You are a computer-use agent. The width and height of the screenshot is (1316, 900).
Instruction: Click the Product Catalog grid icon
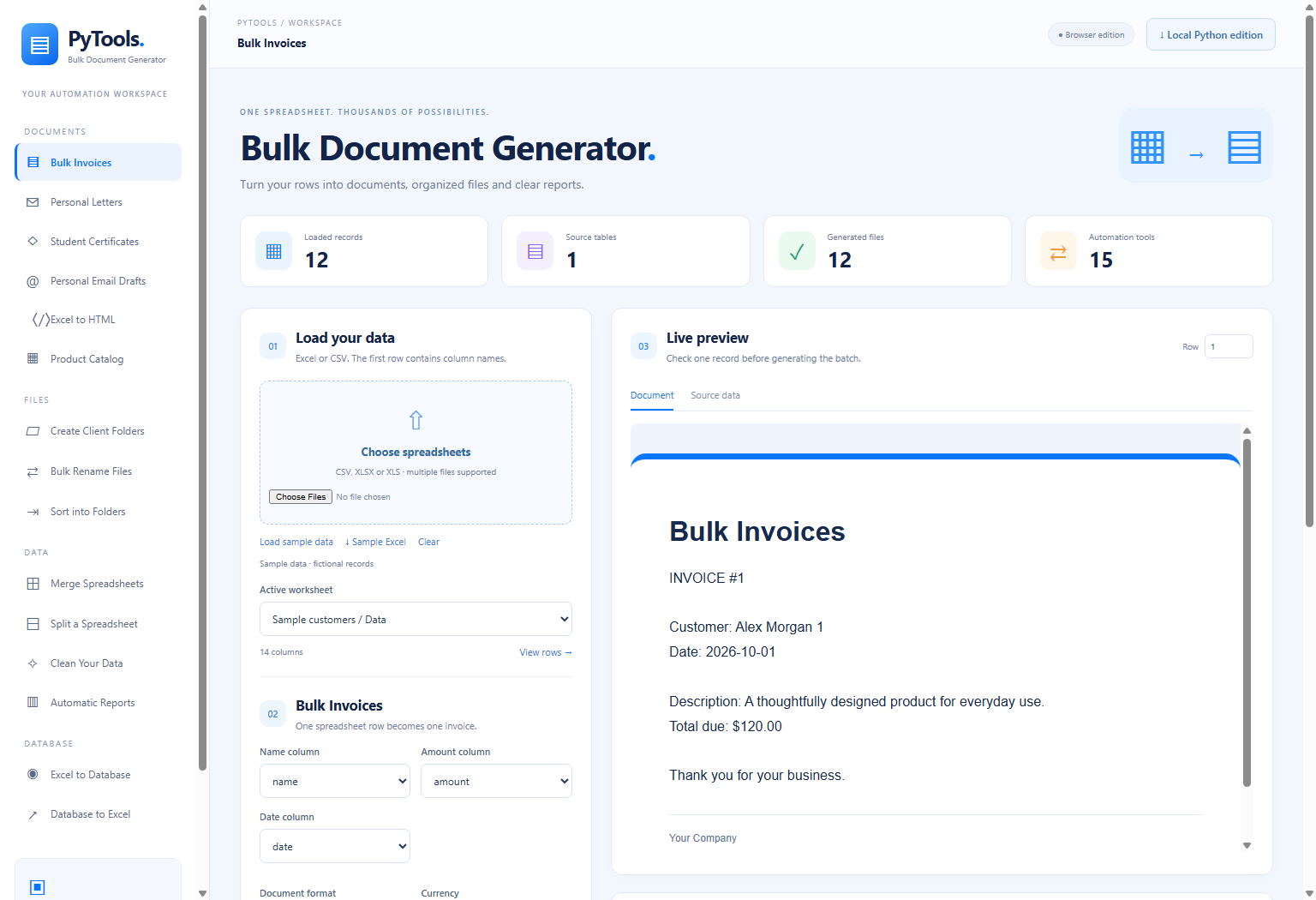click(33, 358)
